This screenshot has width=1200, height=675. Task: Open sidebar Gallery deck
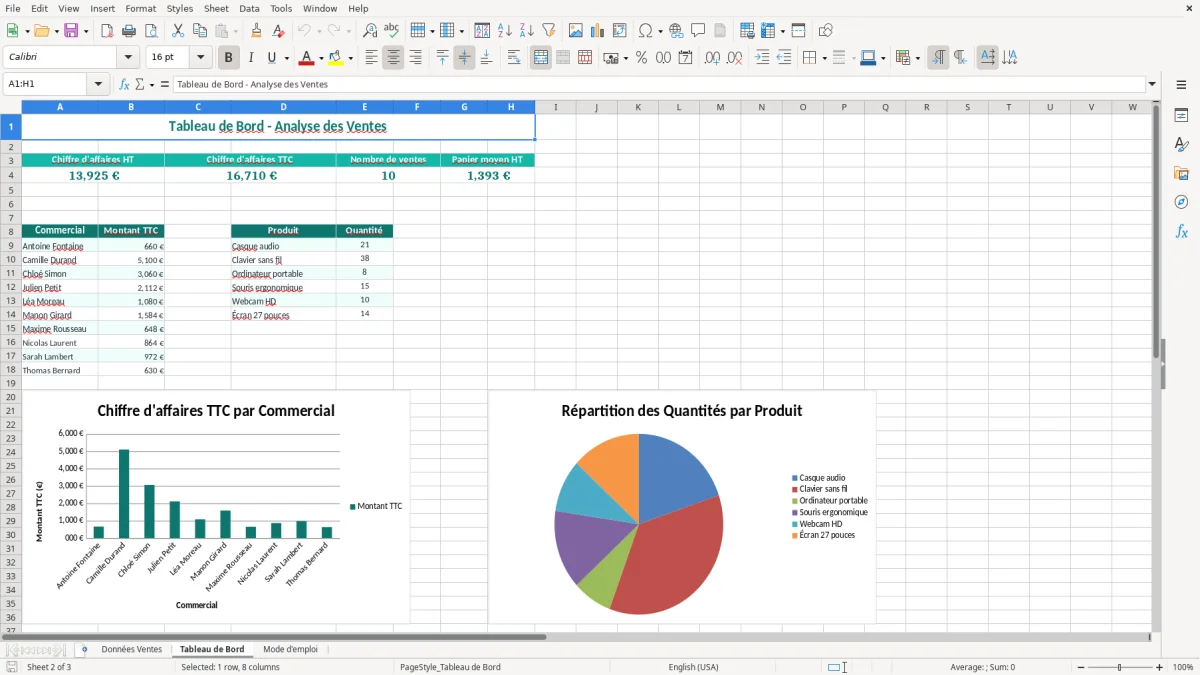point(1181,173)
